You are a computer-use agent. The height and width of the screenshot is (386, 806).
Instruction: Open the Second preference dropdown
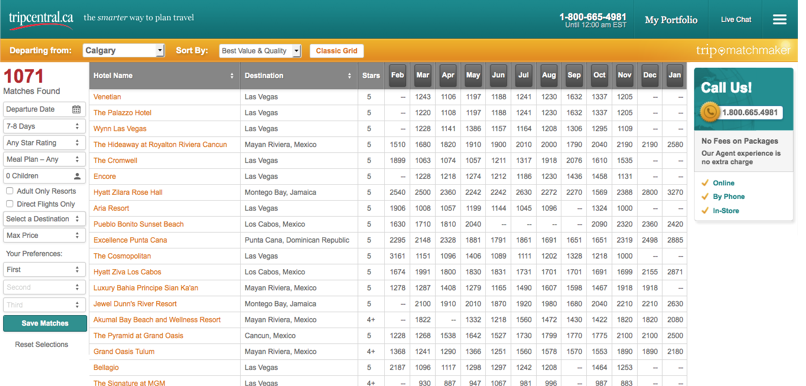click(44, 287)
